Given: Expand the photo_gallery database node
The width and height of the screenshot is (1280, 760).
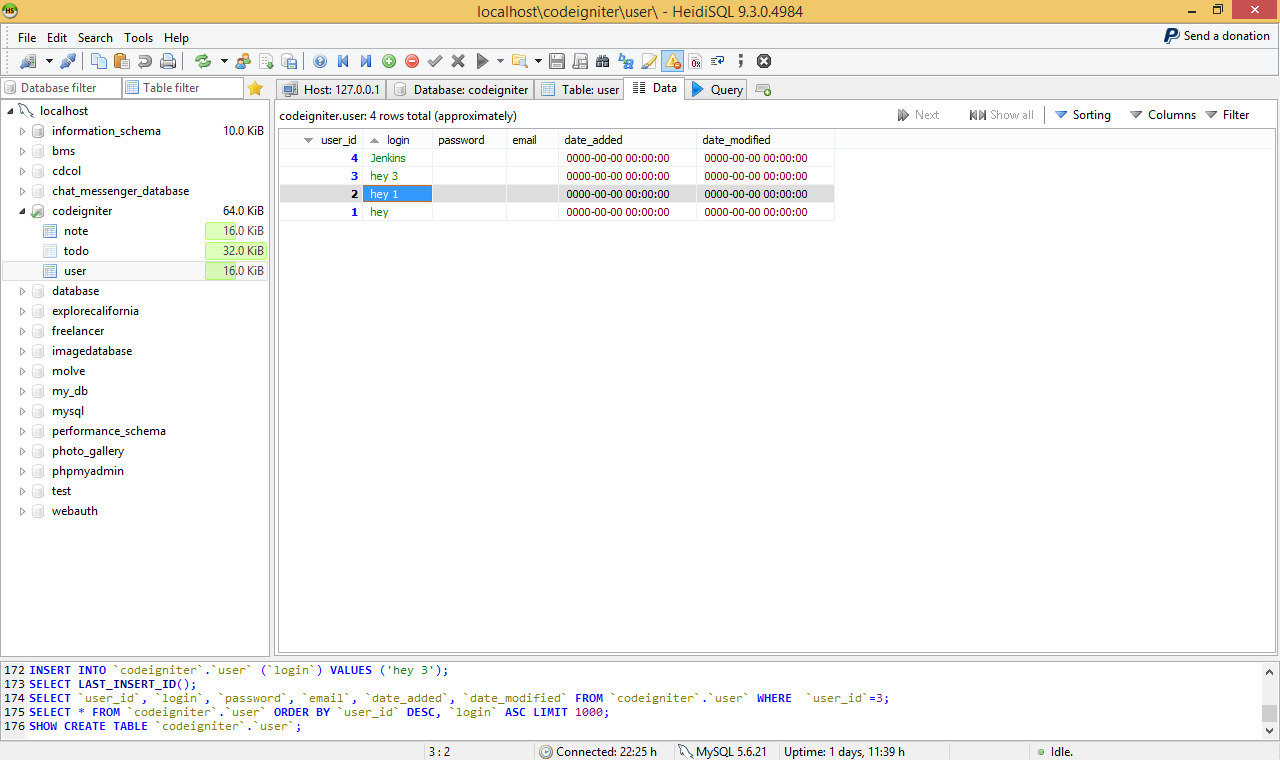Looking at the screenshot, I should [x=22, y=451].
